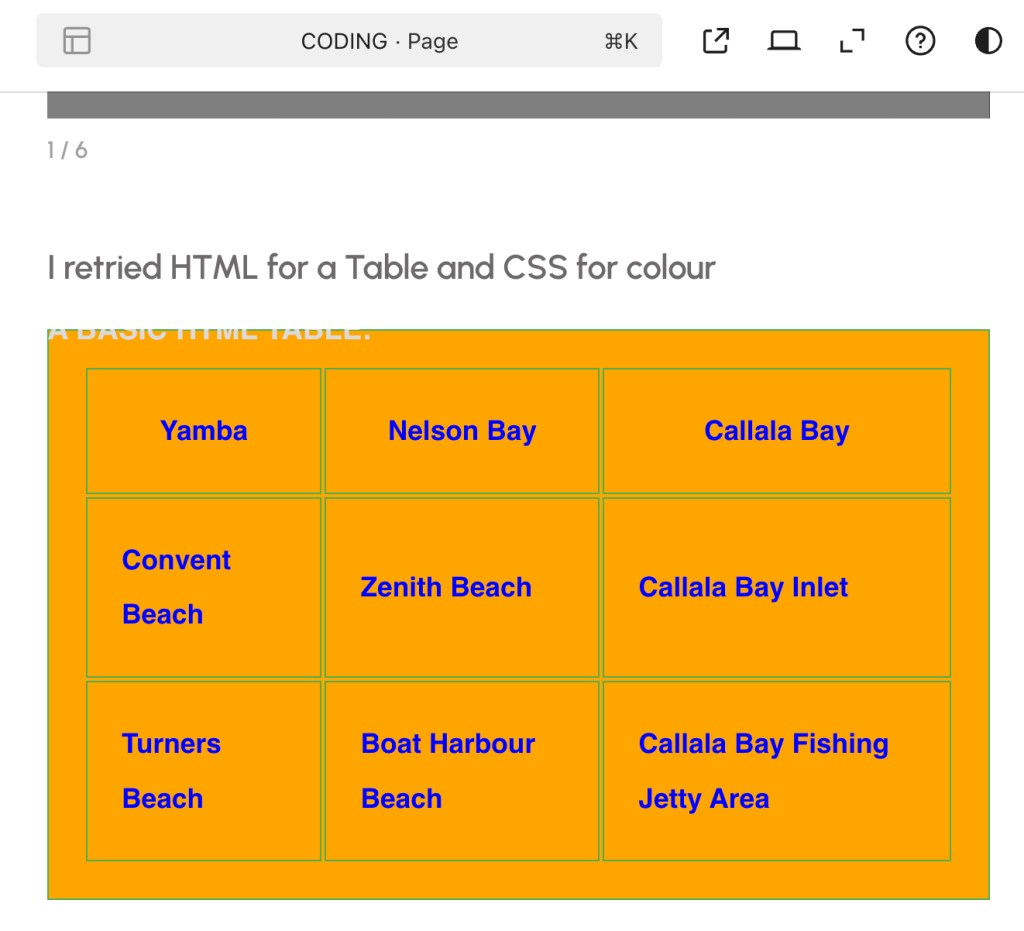Toggle dark and light theme
Image resolution: width=1024 pixels, height=931 pixels.
pyautogui.click(x=988, y=41)
